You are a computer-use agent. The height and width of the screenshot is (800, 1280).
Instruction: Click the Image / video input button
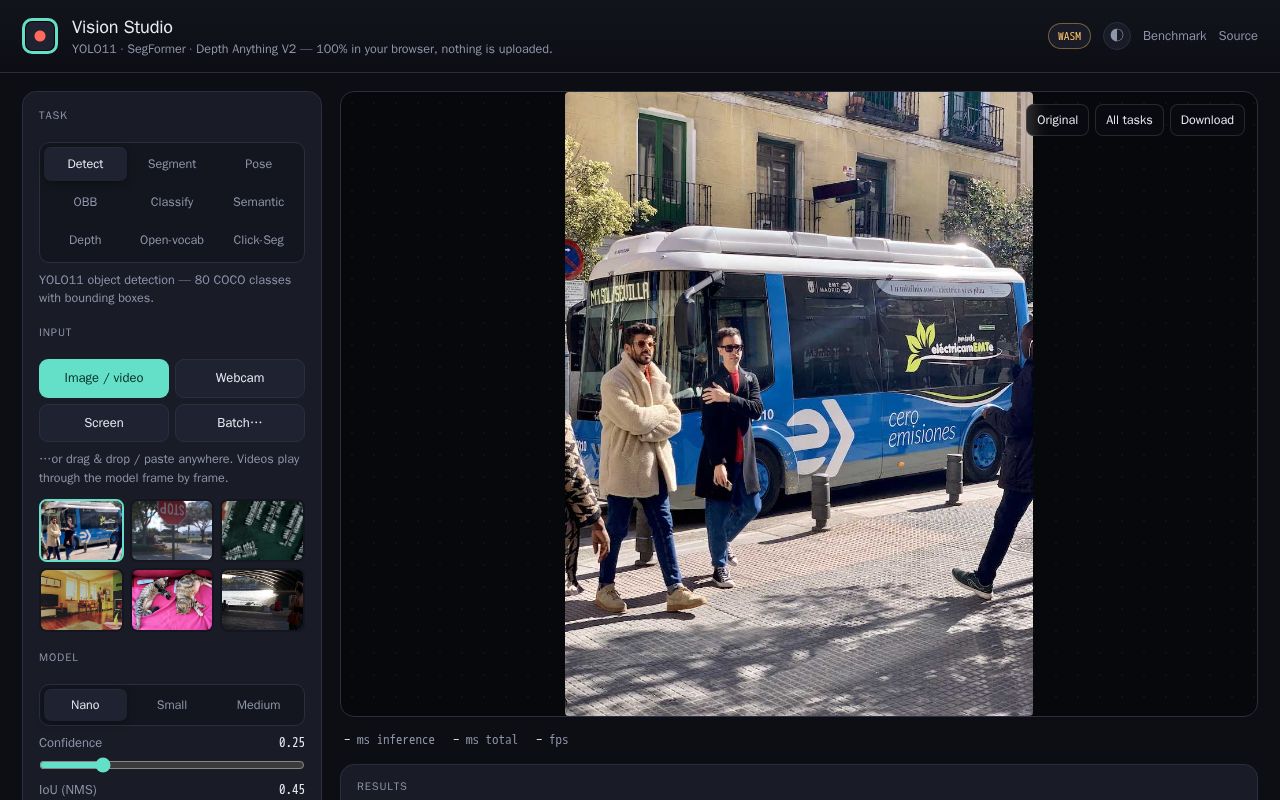coord(104,378)
